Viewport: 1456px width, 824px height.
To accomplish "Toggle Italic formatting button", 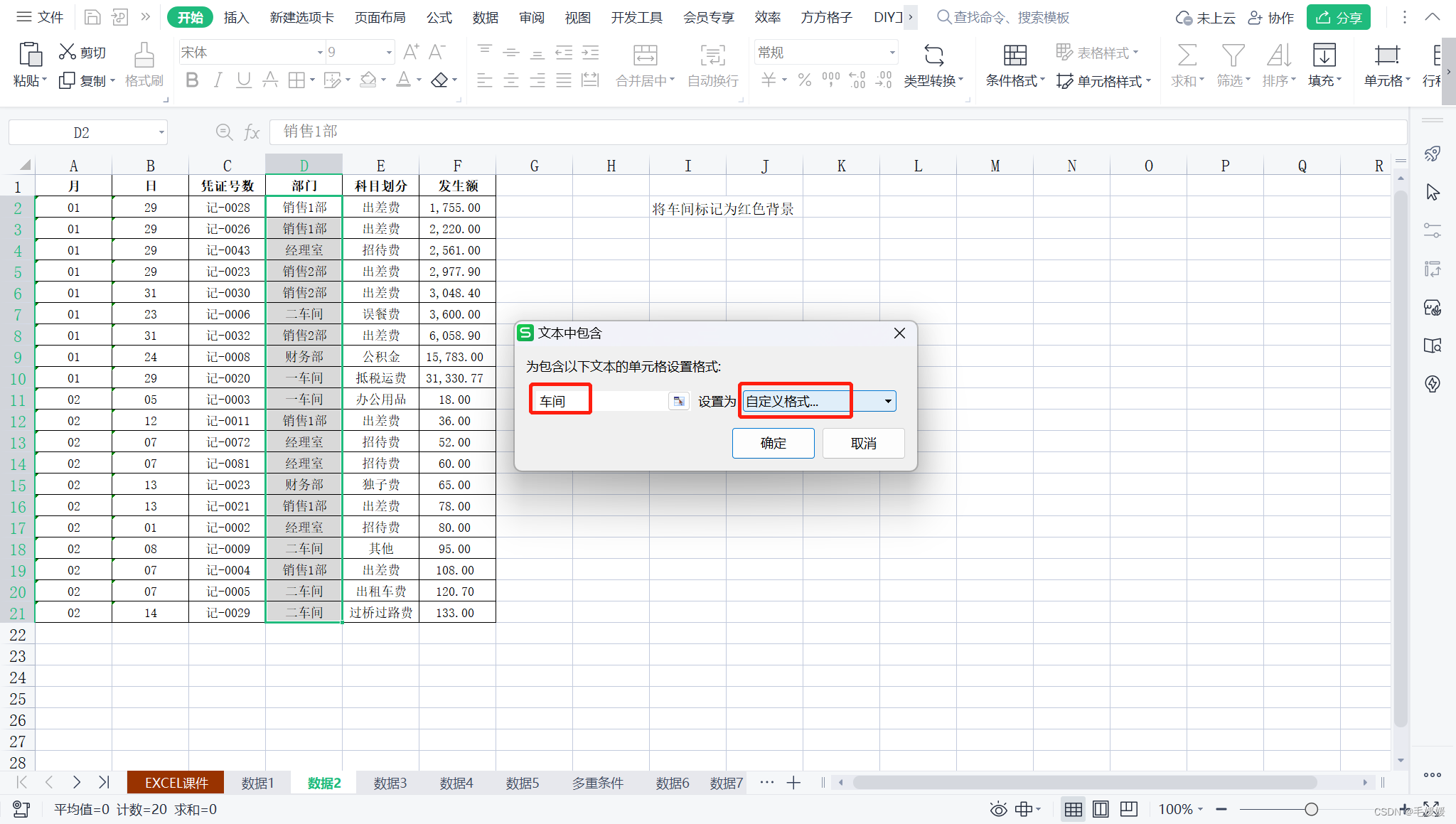I will coord(218,80).
